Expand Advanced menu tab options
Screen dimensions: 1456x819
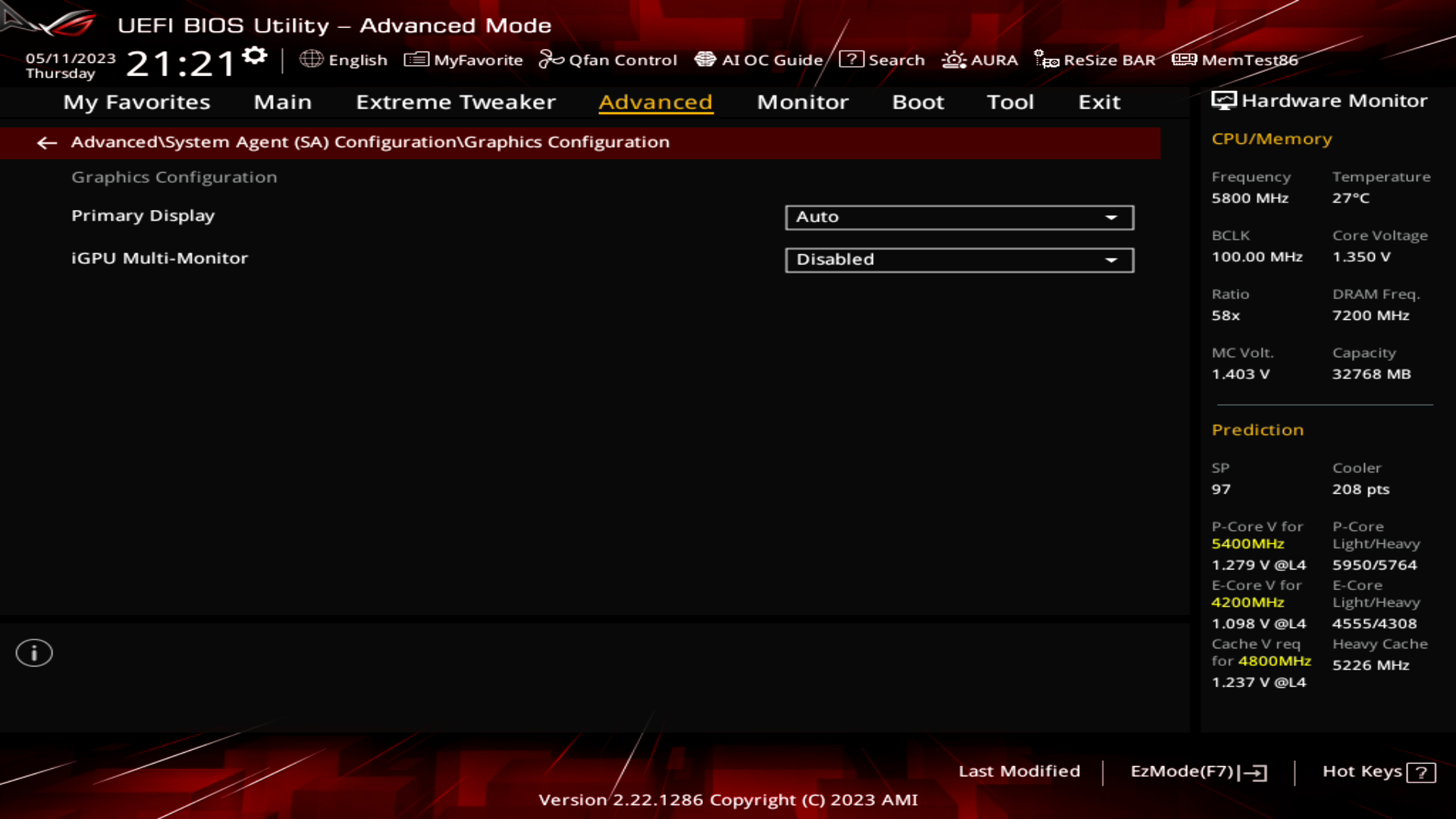[655, 101]
